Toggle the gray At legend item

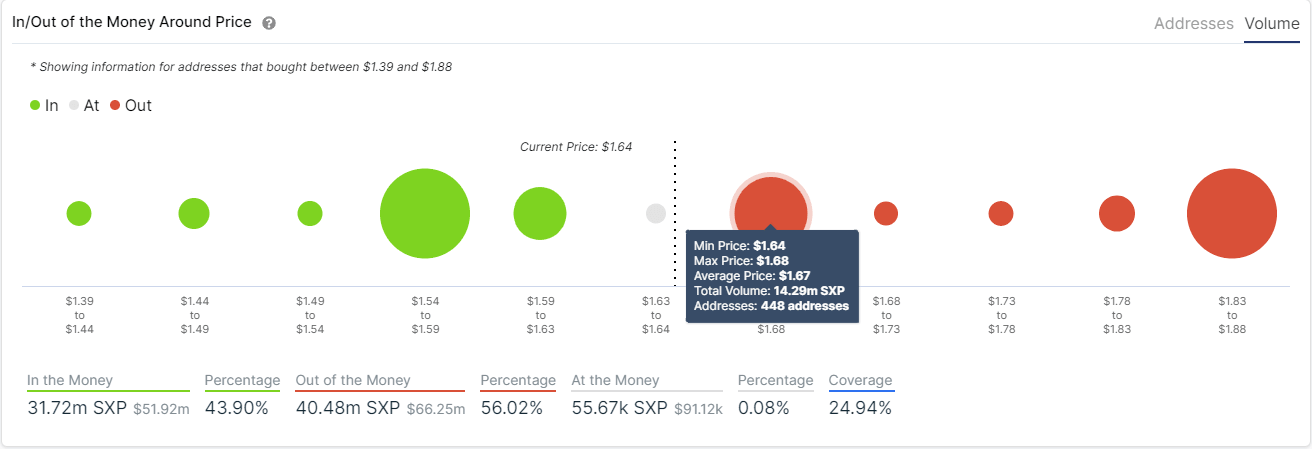tap(84, 105)
